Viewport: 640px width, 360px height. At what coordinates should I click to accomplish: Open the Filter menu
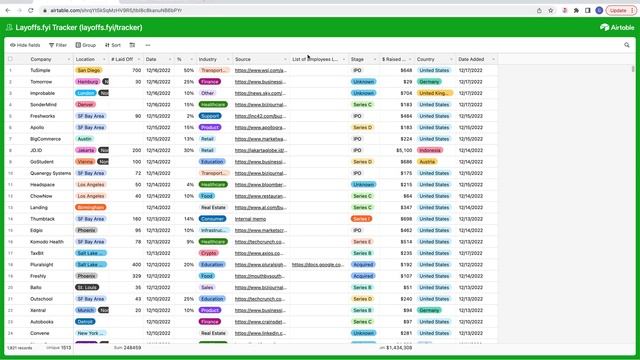tap(58, 45)
